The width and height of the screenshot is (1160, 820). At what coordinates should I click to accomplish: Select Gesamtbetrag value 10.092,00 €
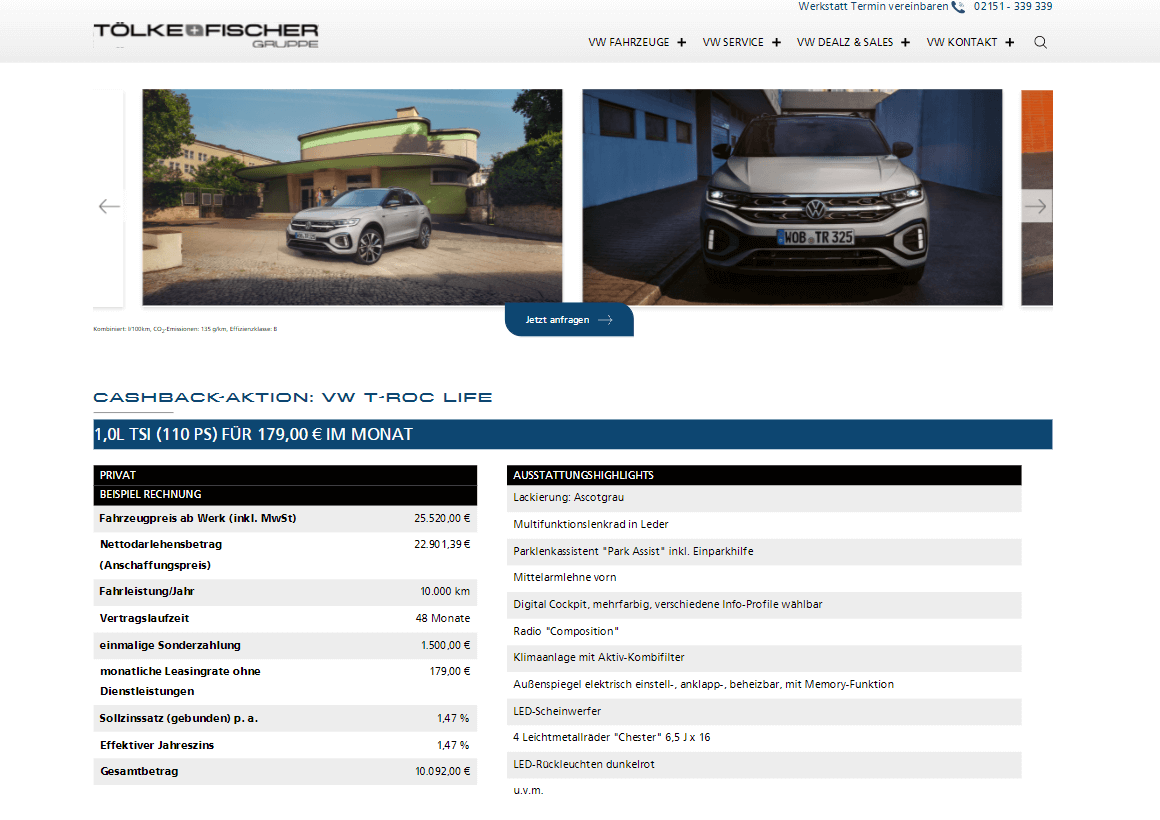442,771
